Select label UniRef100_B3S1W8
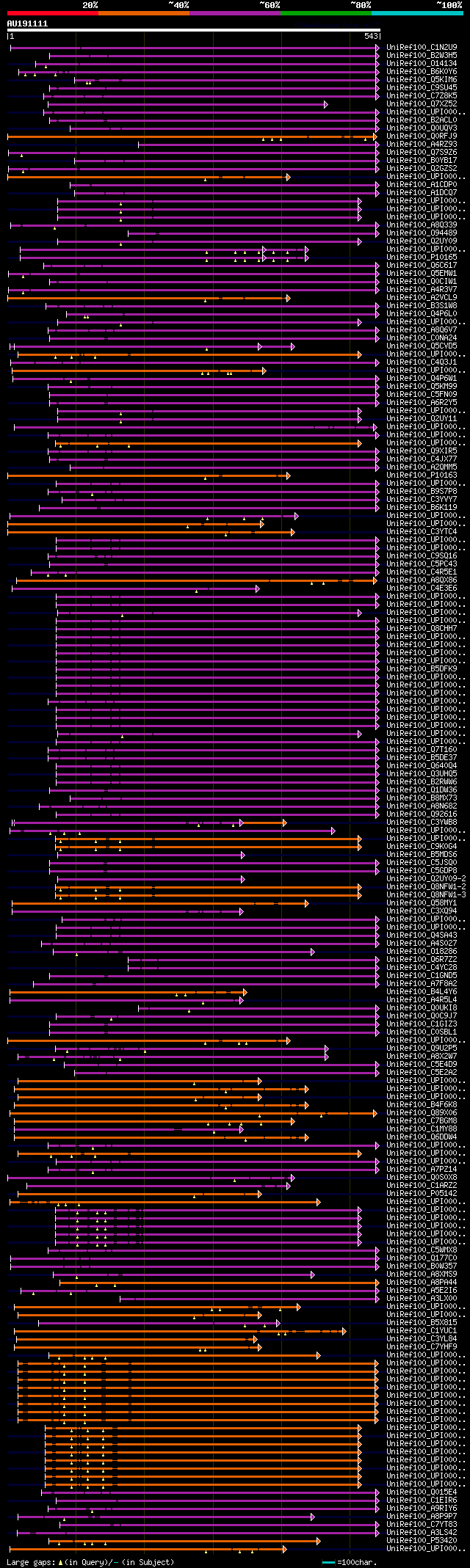 point(422,305)
